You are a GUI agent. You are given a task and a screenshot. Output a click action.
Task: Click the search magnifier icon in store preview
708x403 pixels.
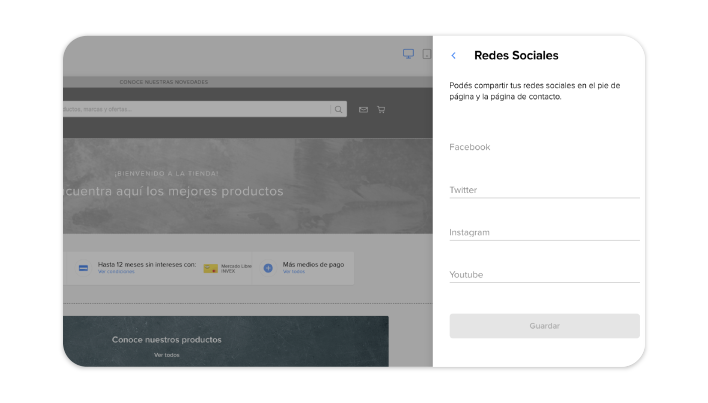(338, 109)
